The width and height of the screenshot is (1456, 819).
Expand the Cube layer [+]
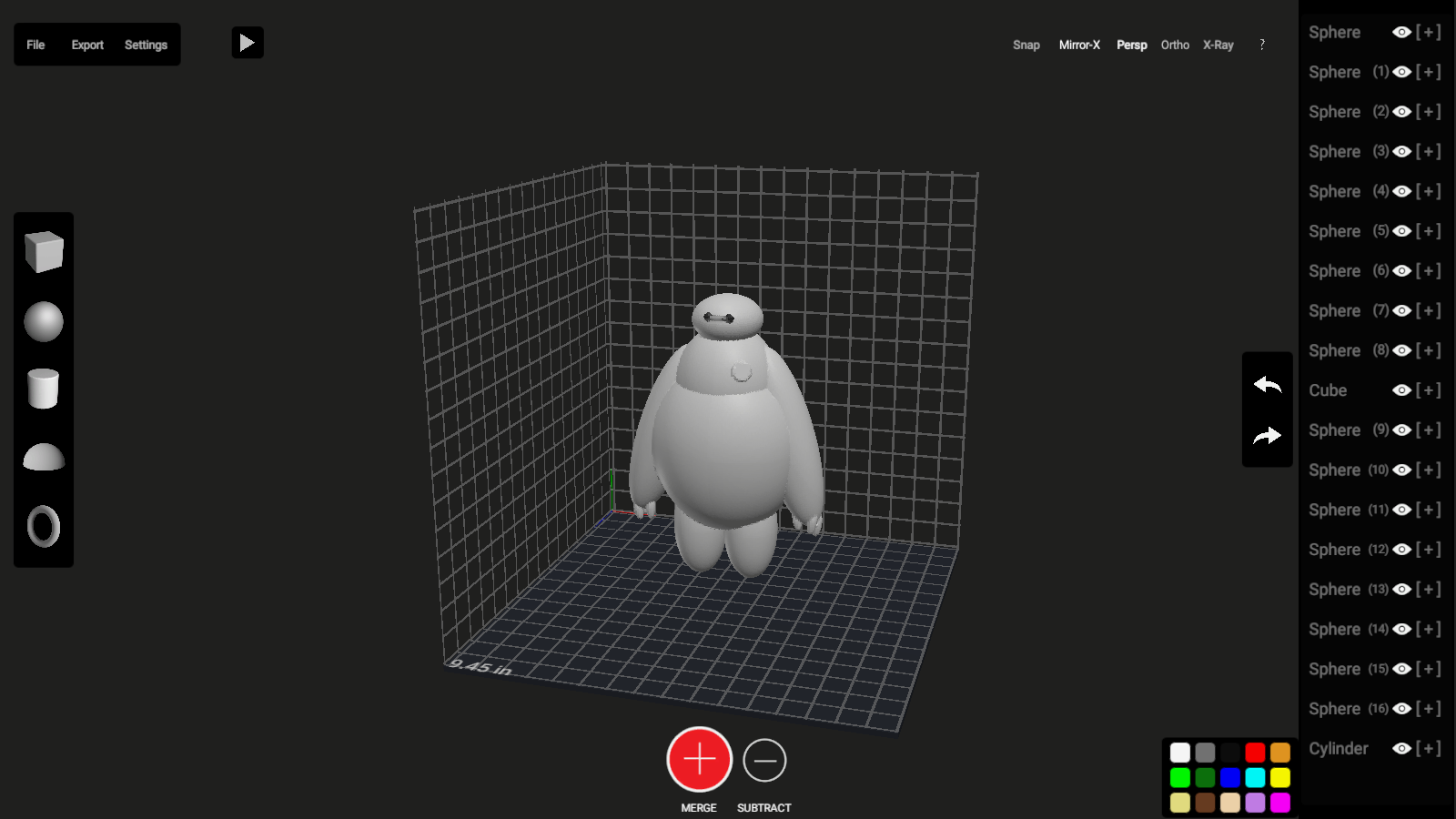pos(1429,390)
